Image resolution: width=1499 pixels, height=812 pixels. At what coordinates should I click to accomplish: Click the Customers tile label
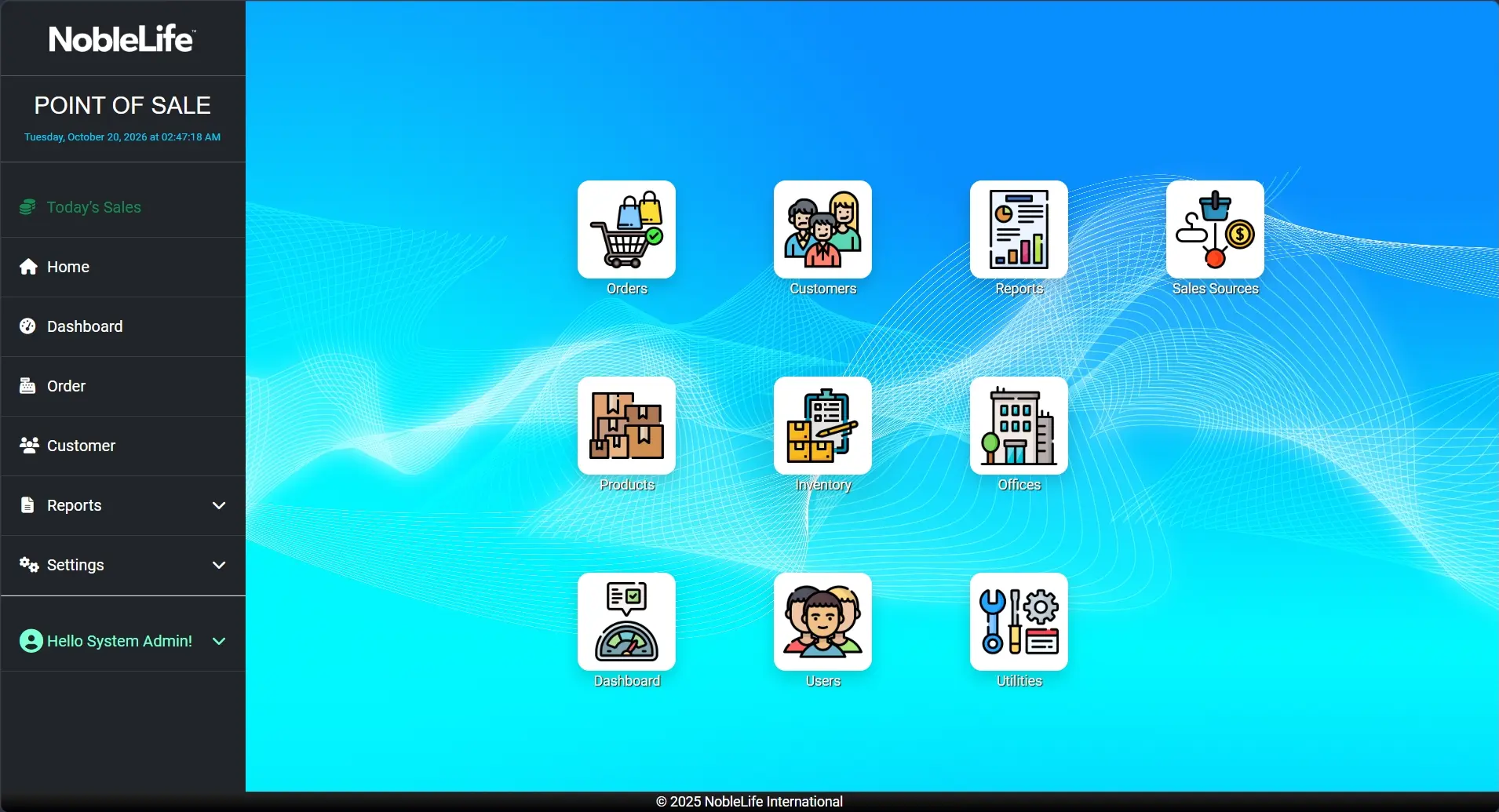[823, 289]
